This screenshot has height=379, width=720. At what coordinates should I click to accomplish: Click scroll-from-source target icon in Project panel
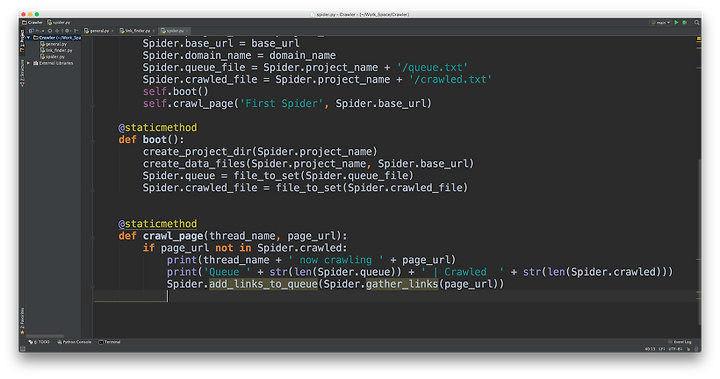50,31
